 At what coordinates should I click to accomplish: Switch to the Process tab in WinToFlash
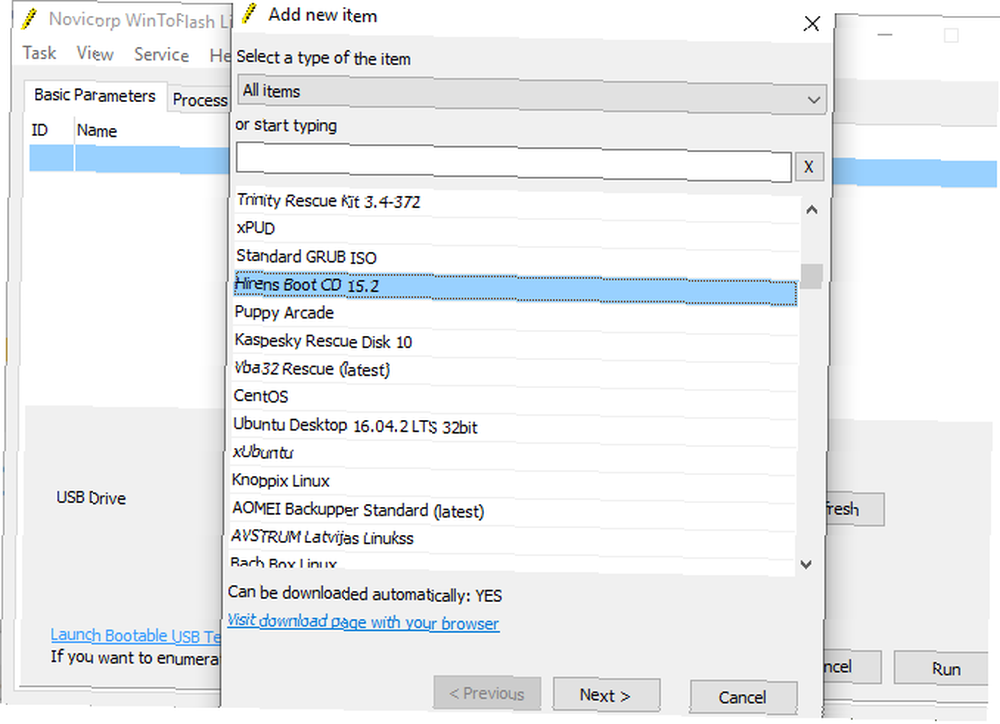200,100
